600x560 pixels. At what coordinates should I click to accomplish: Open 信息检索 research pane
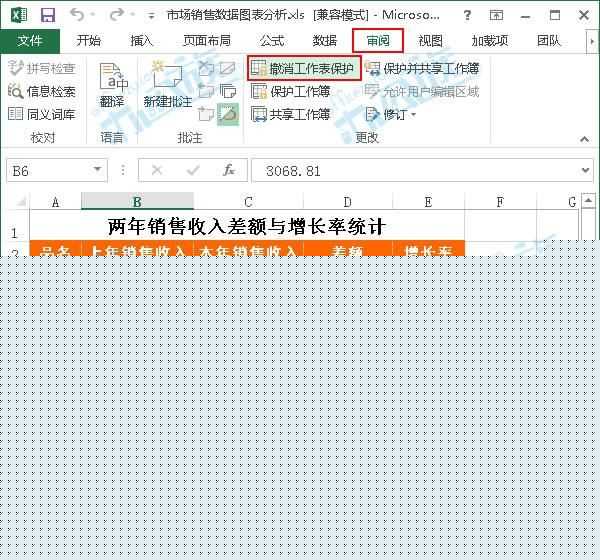(42, 91)
